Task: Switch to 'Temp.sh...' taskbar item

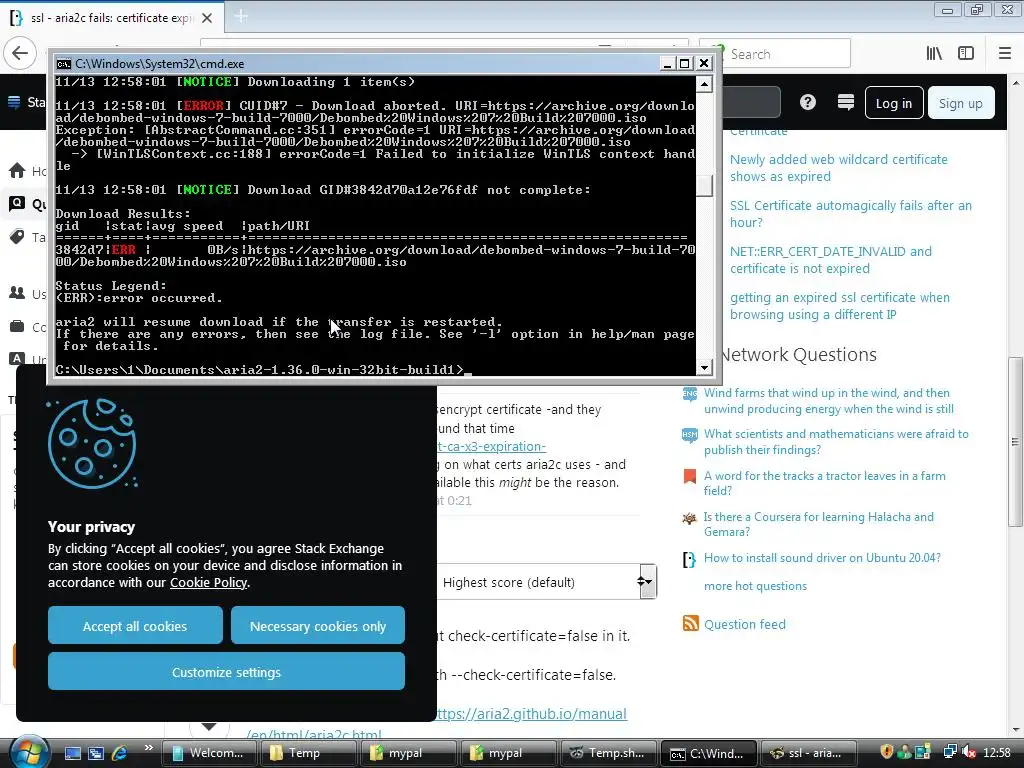Action: pos(608,753)
